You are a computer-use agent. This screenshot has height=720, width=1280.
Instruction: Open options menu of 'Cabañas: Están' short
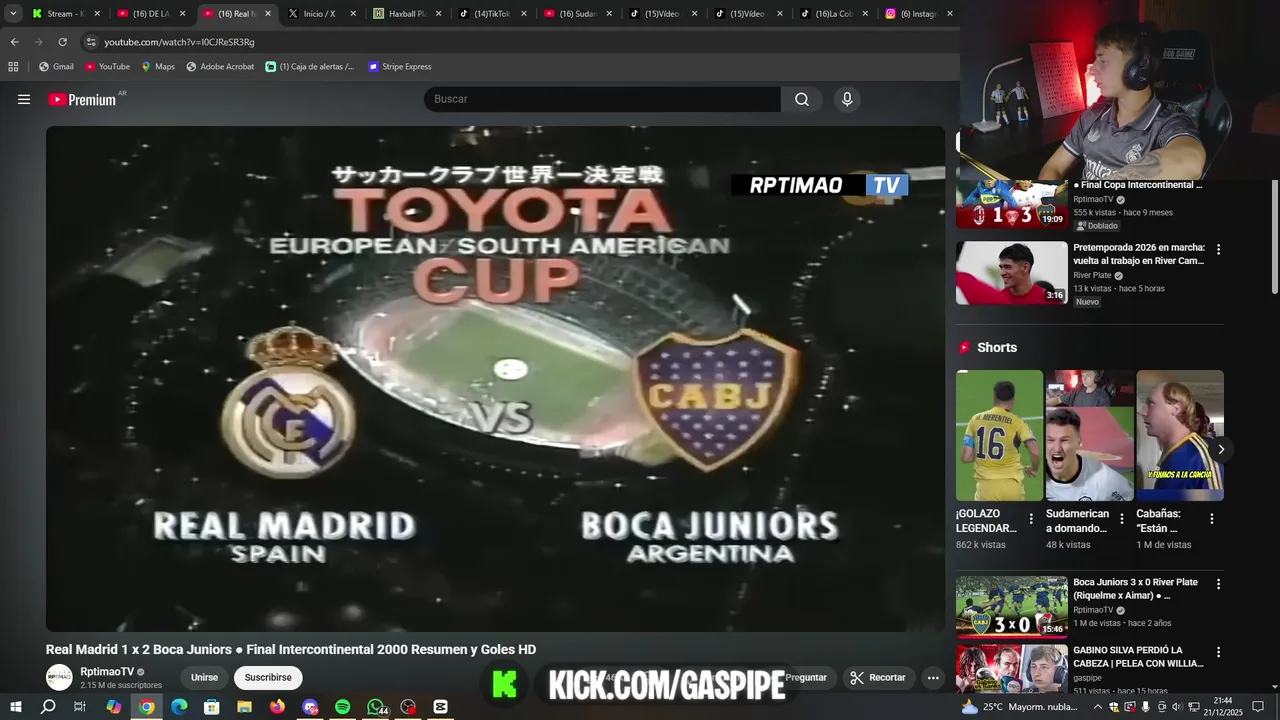1212,519
